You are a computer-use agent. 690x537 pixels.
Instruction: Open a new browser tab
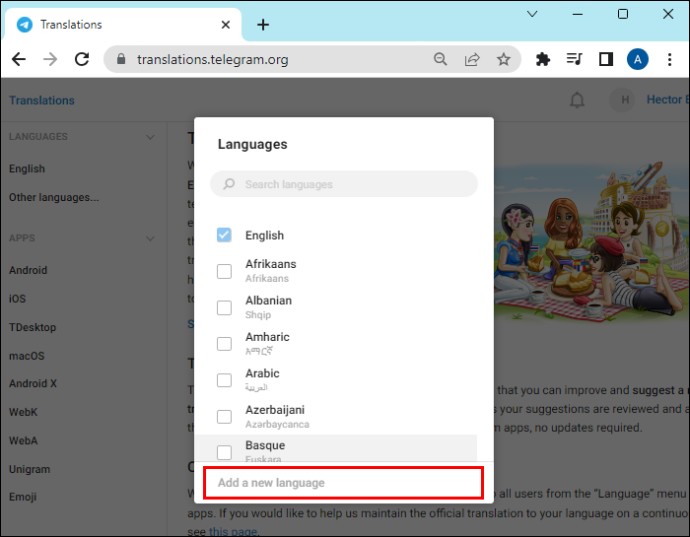(263, 25)
